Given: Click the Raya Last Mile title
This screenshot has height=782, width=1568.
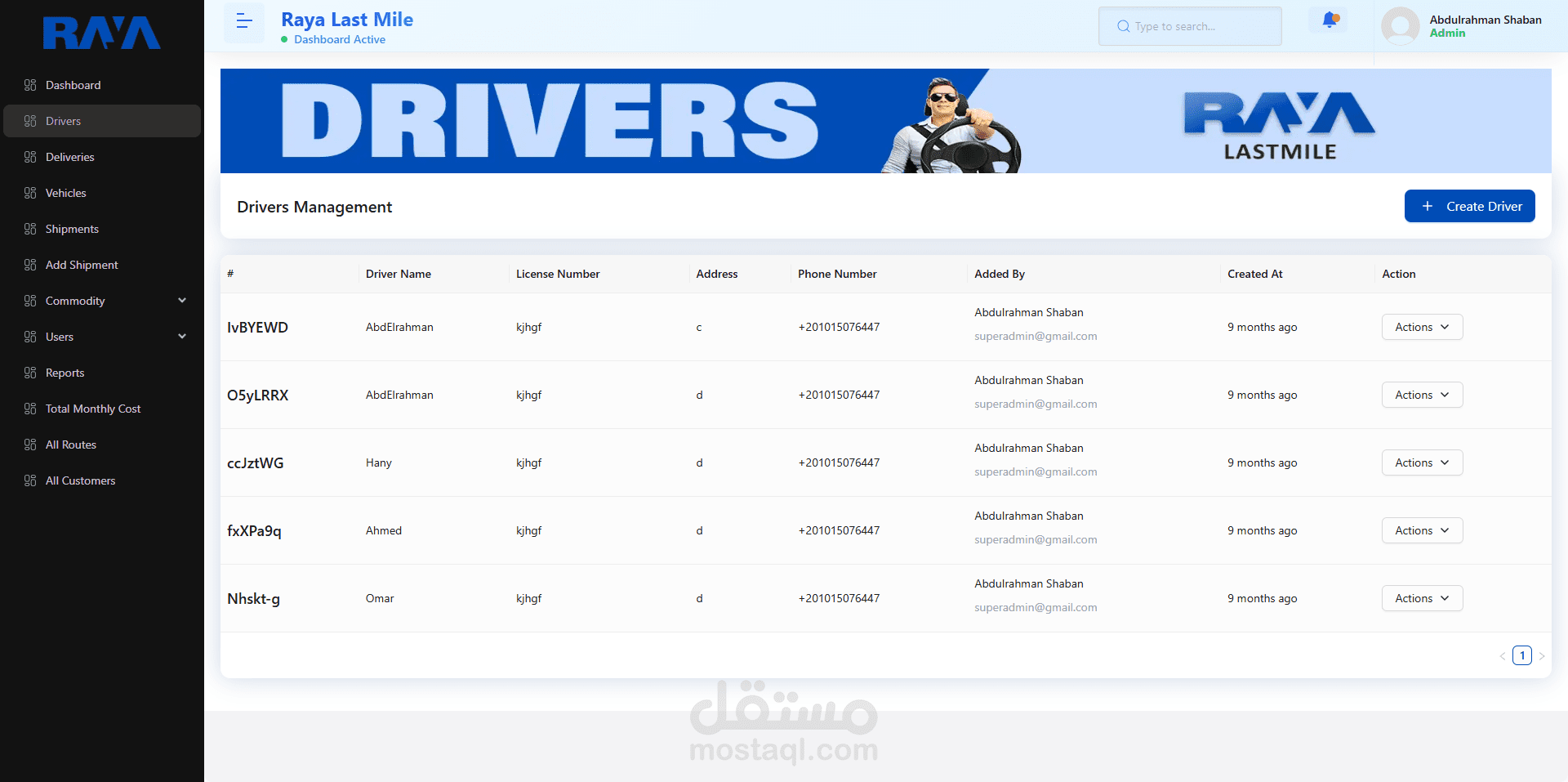Looking at the screenshot, I should coord(347,20).
